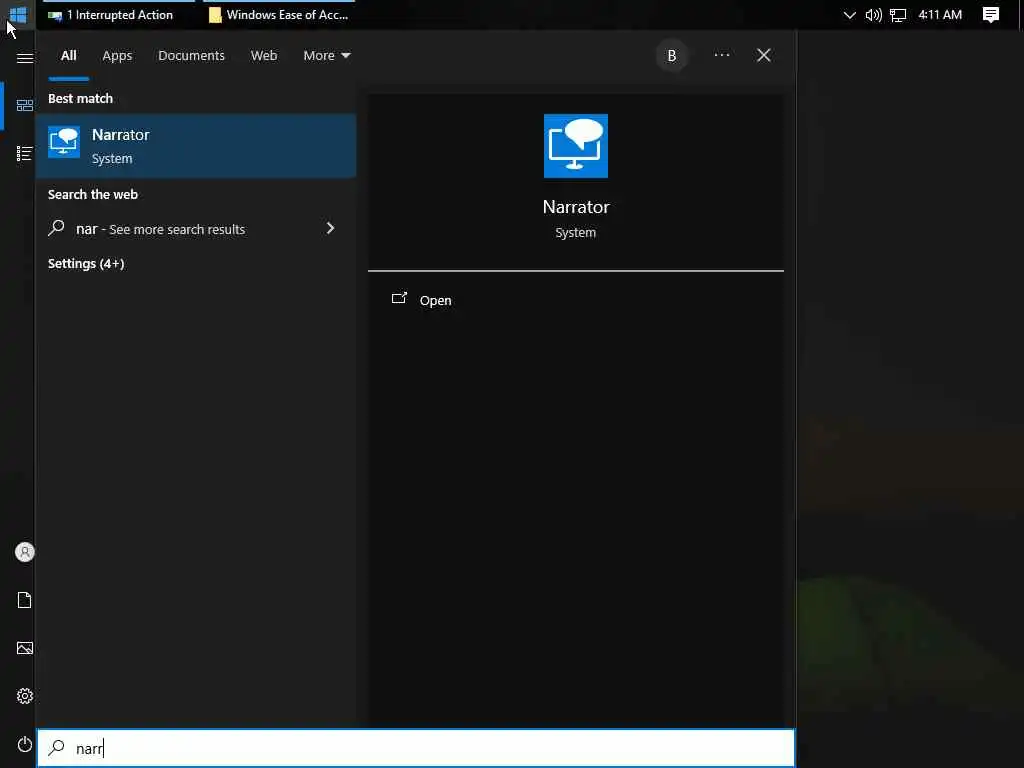Open the Action Center notifications icon
This screenshot has width=1024, height=768.
(991, 14)
